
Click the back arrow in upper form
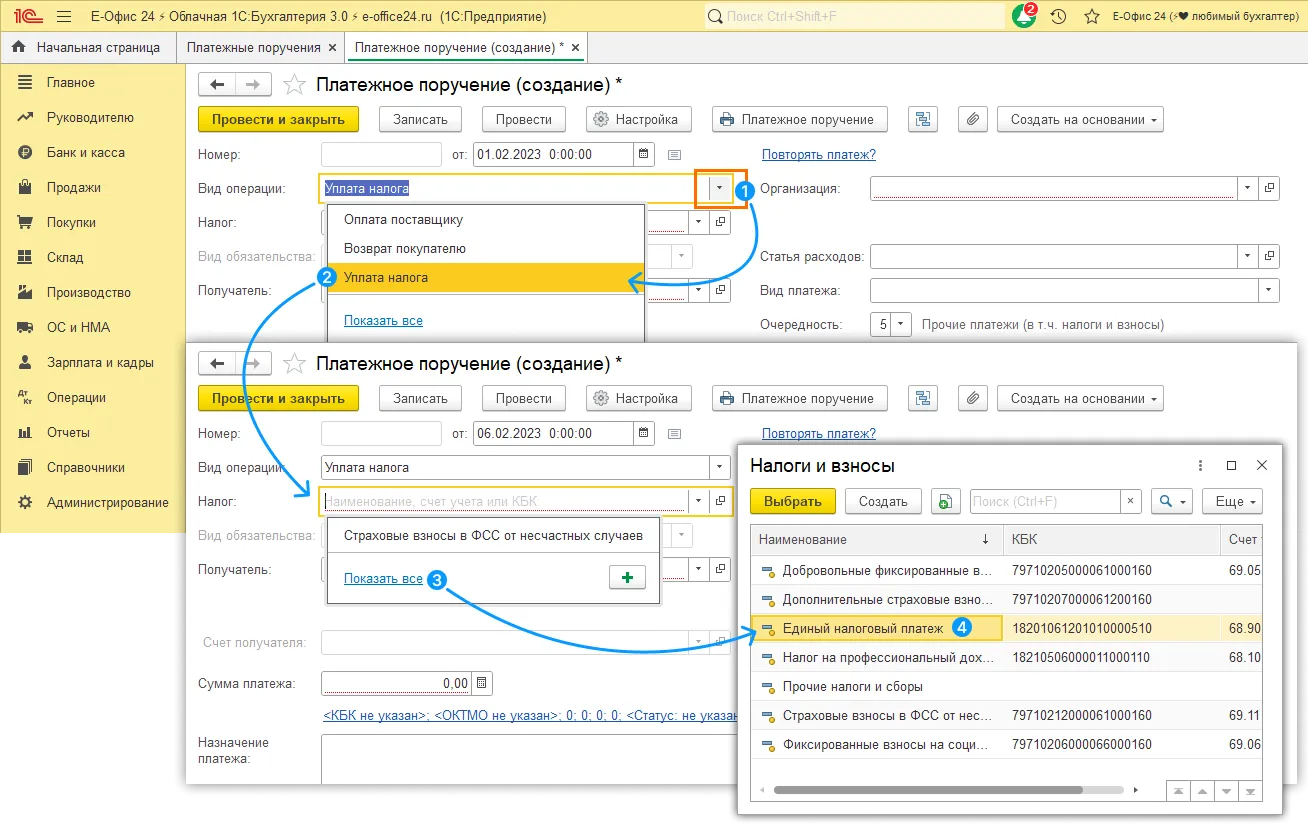point(217,84)
